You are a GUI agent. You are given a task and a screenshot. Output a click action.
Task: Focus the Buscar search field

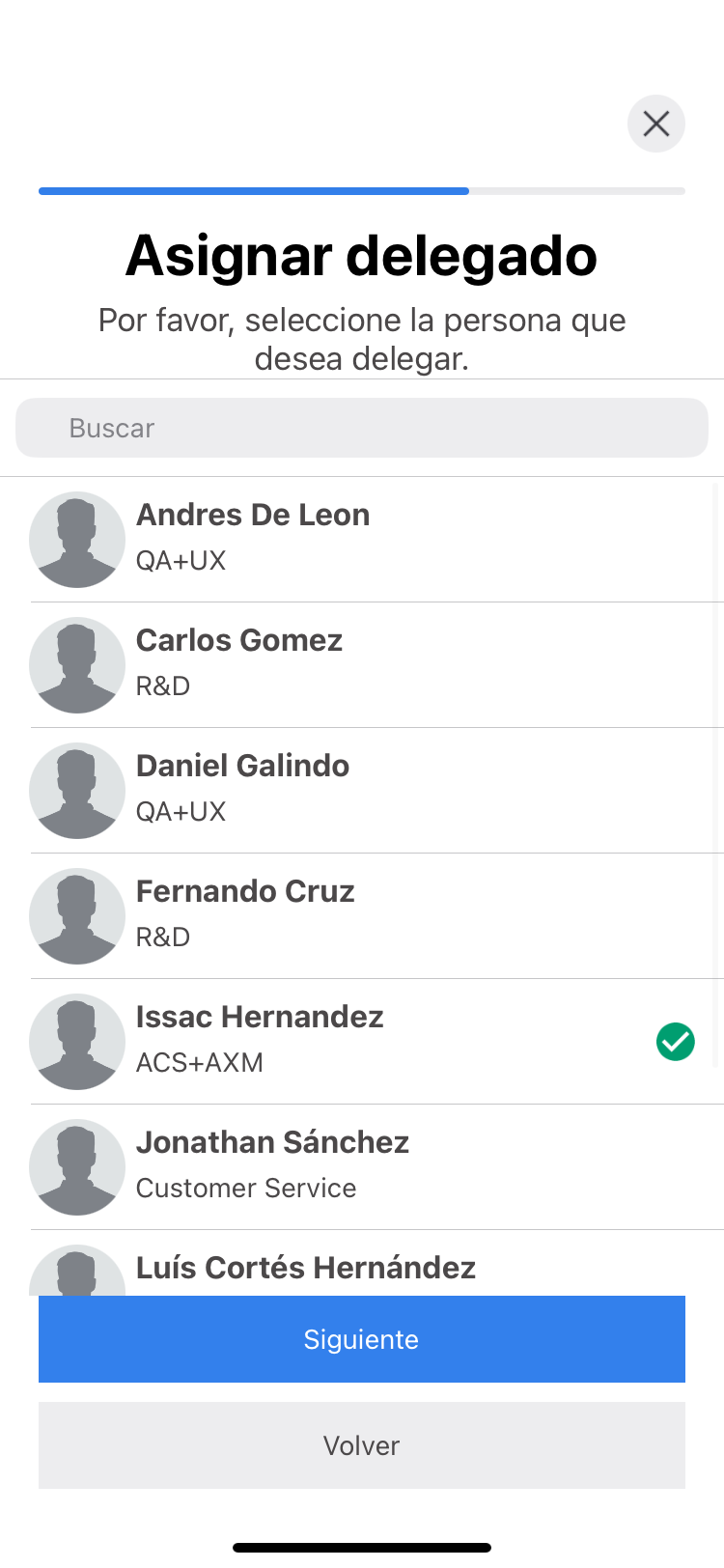click(362, 428)
